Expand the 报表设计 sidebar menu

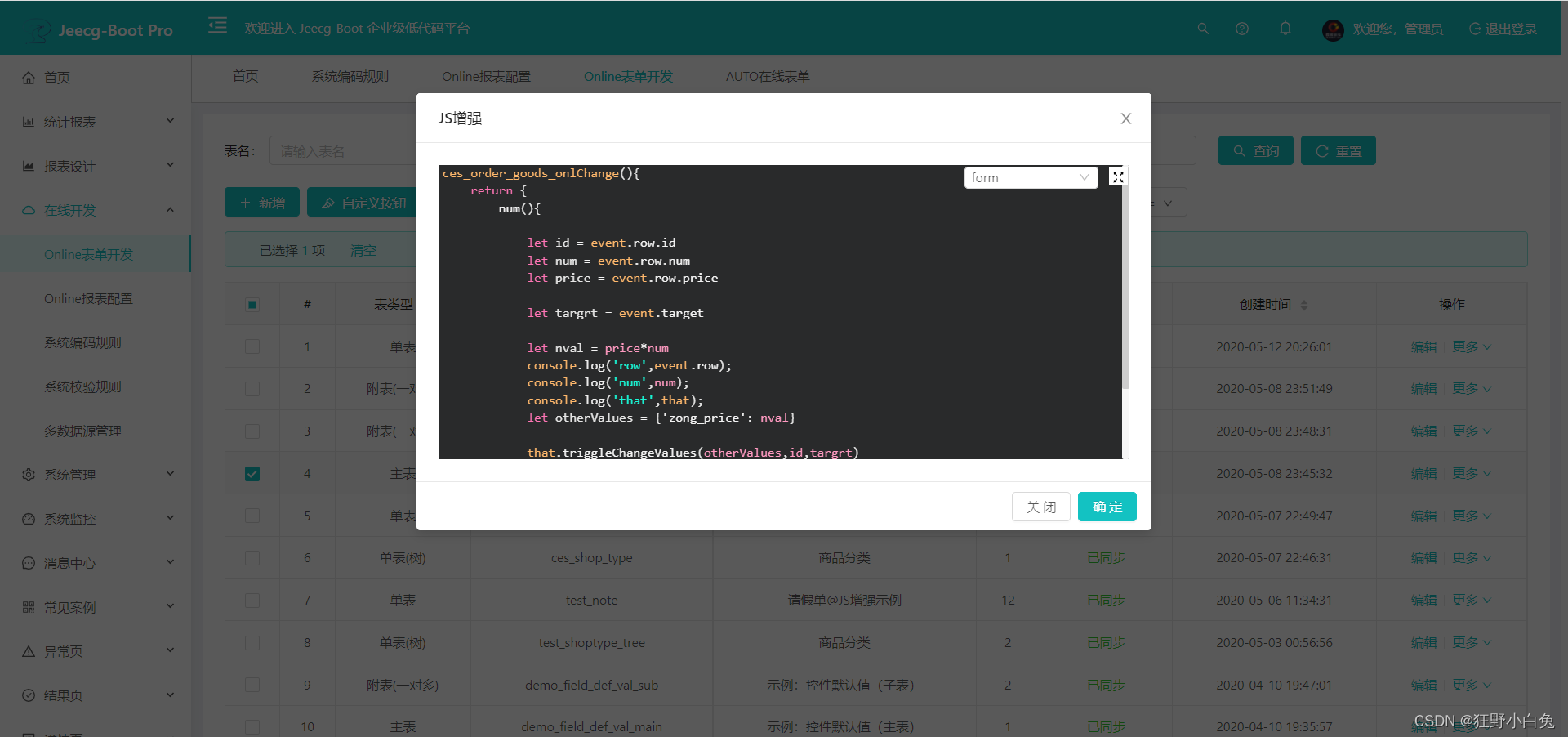96,166
